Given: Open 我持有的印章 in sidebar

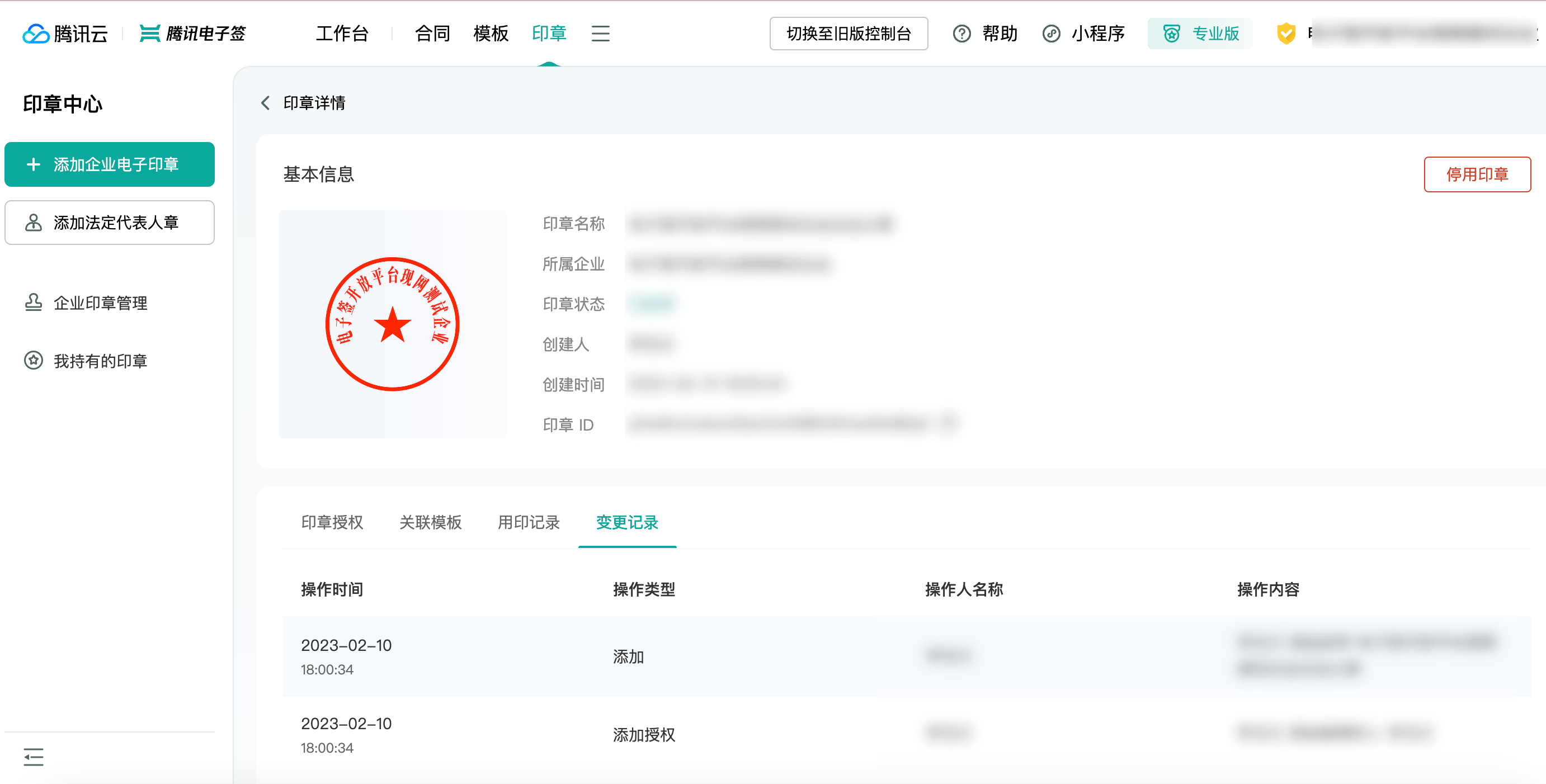Looking at the screenshot, I should pos(100,361).
